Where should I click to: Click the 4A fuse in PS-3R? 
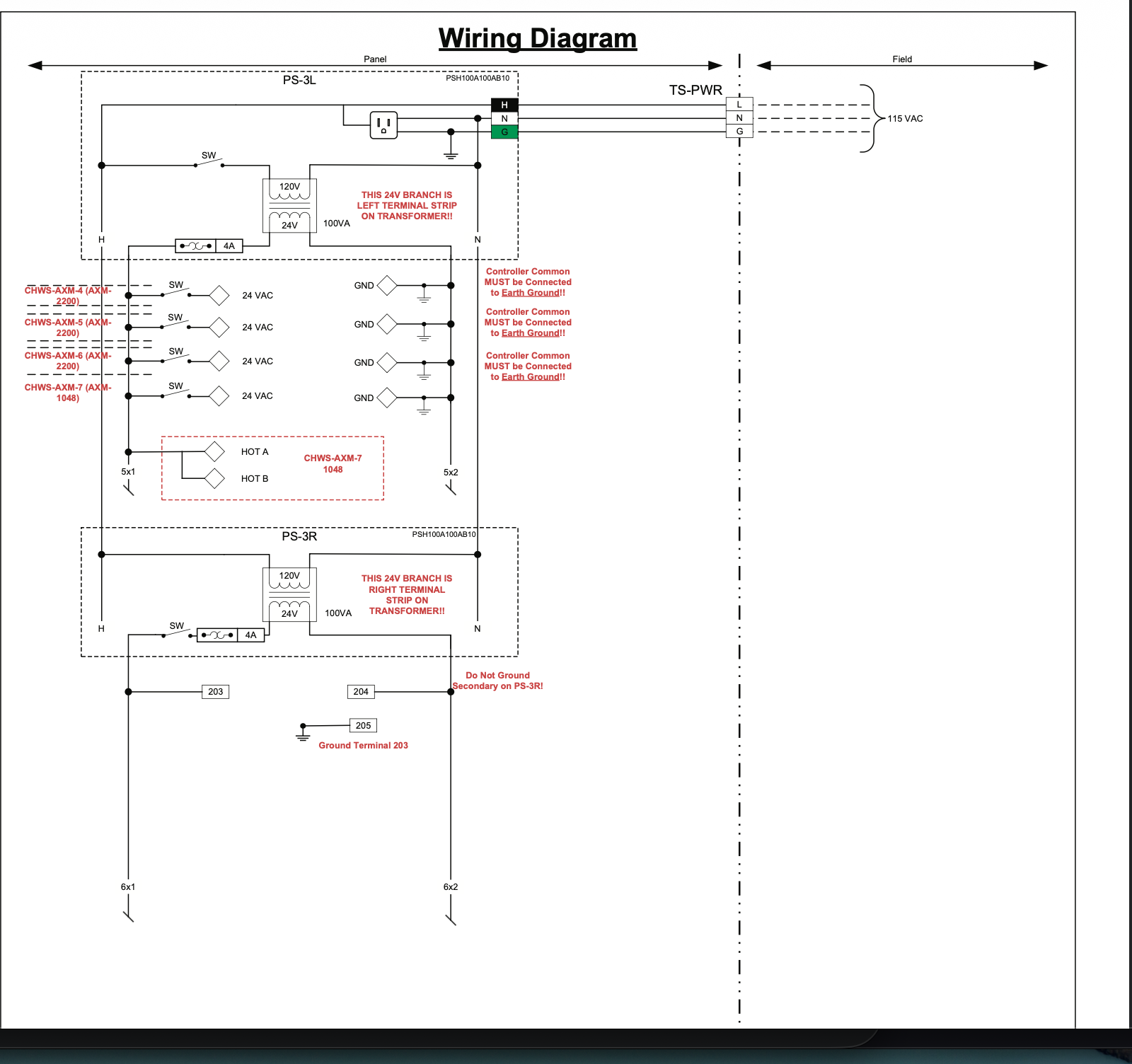click(231, 635)
